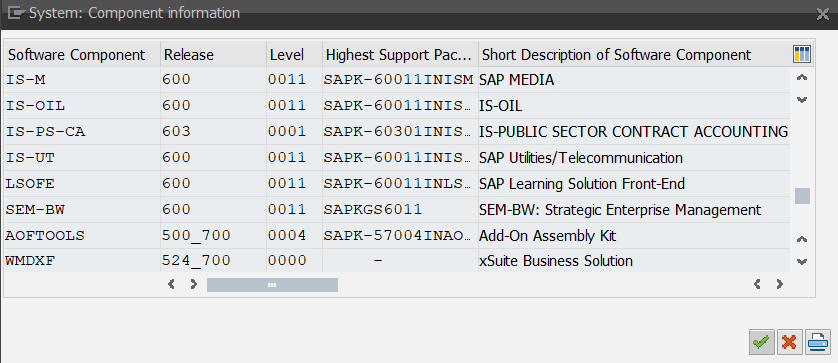This screenshot has width=838, height=363.
Task: Click the IS-OIL description cell
Action: (634, 106)
